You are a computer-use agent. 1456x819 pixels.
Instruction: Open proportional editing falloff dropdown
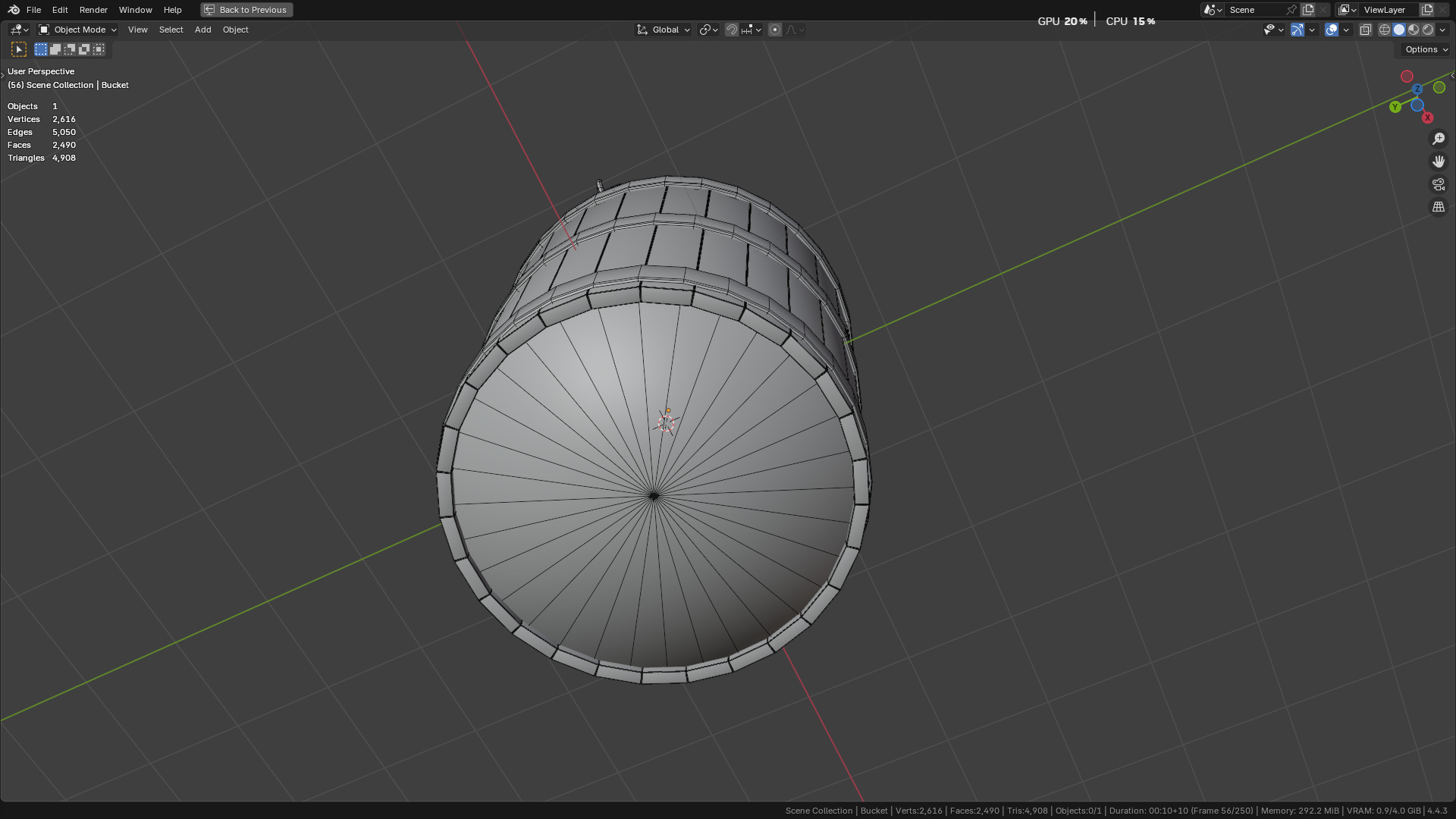pyautogui.click(x=795, y=30)
